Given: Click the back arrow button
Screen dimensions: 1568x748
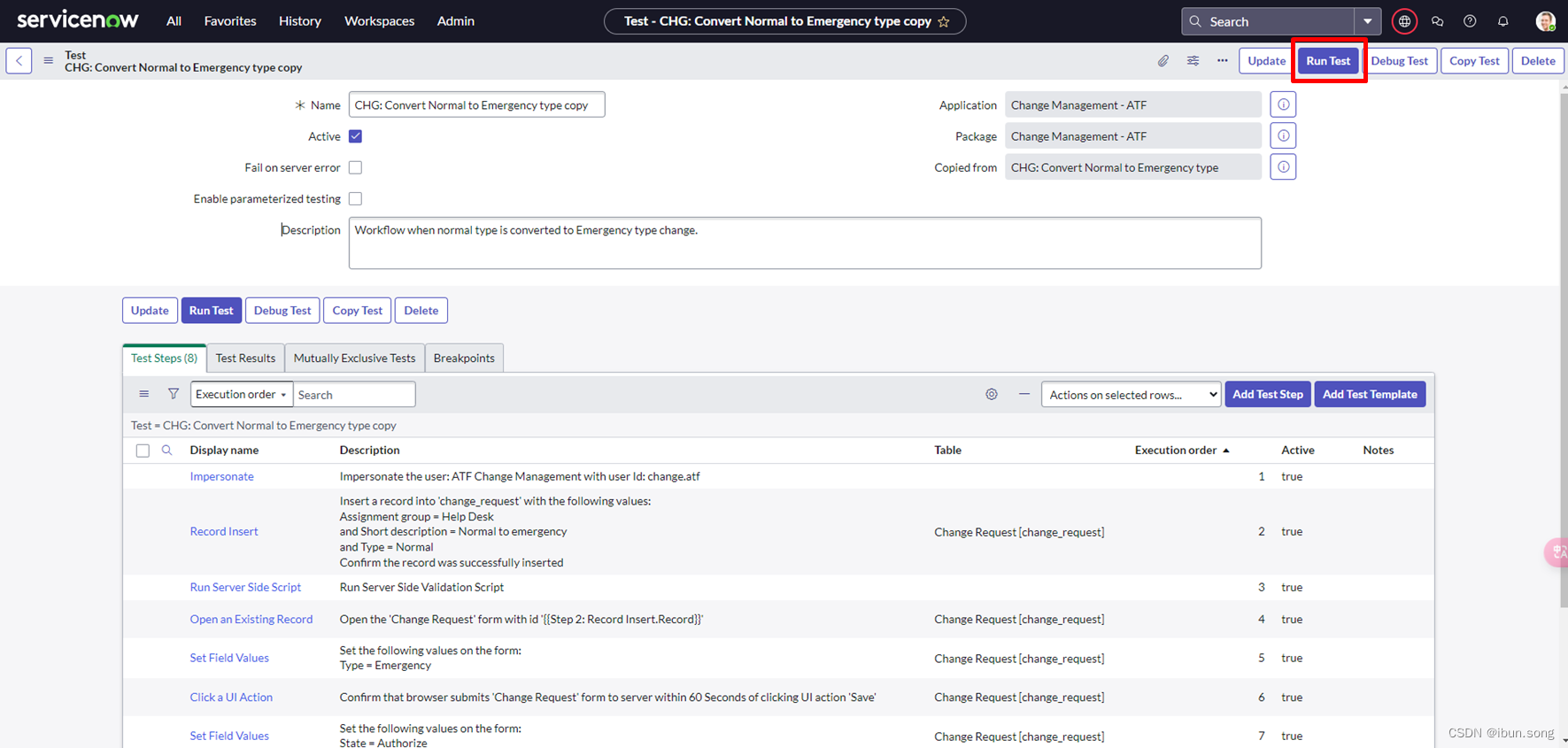Looking at the screenshot, I should coord(19,60).
